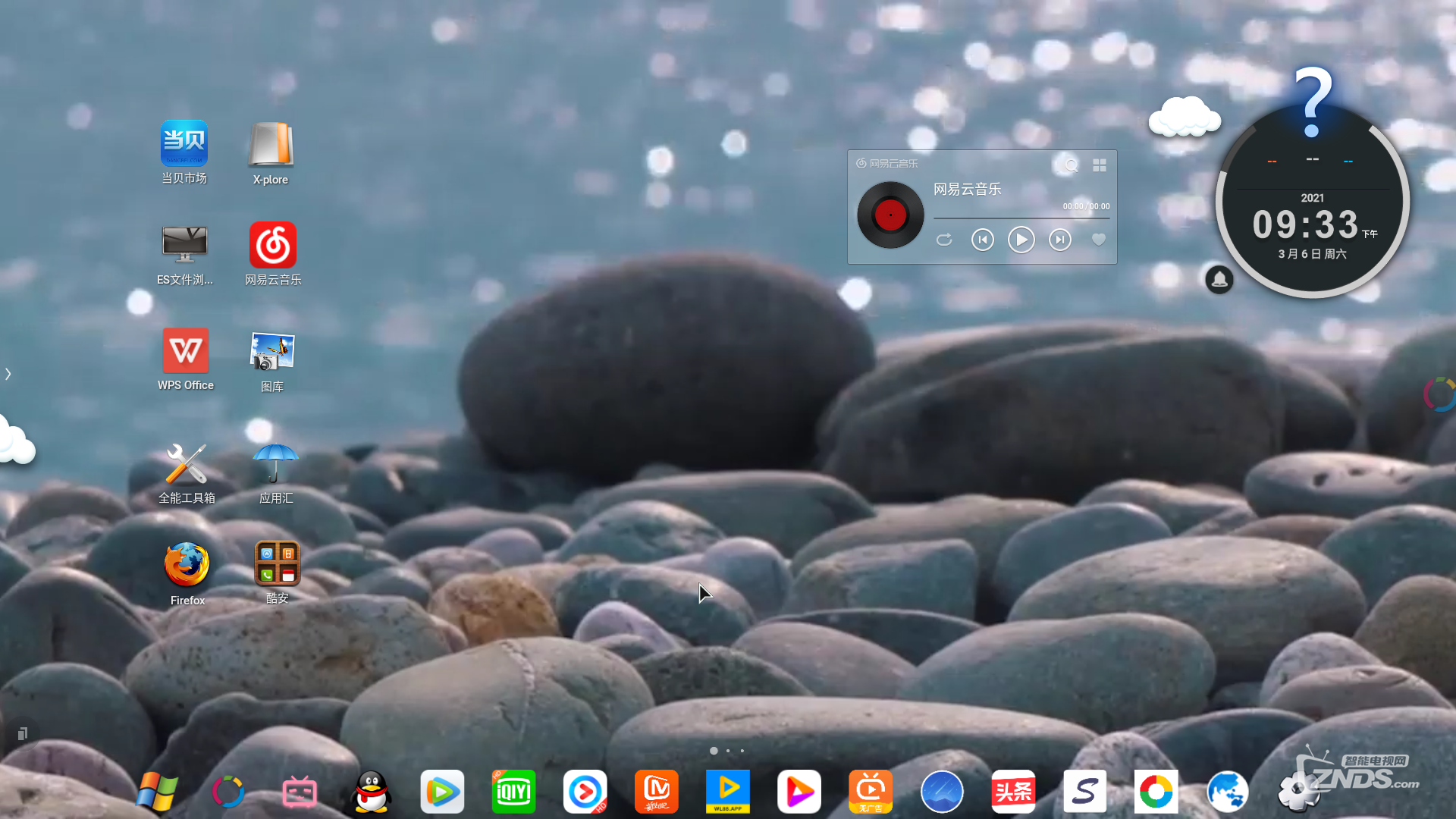
Task: Launch the 头条 news dock app
Action: [x=1013, y=792]
